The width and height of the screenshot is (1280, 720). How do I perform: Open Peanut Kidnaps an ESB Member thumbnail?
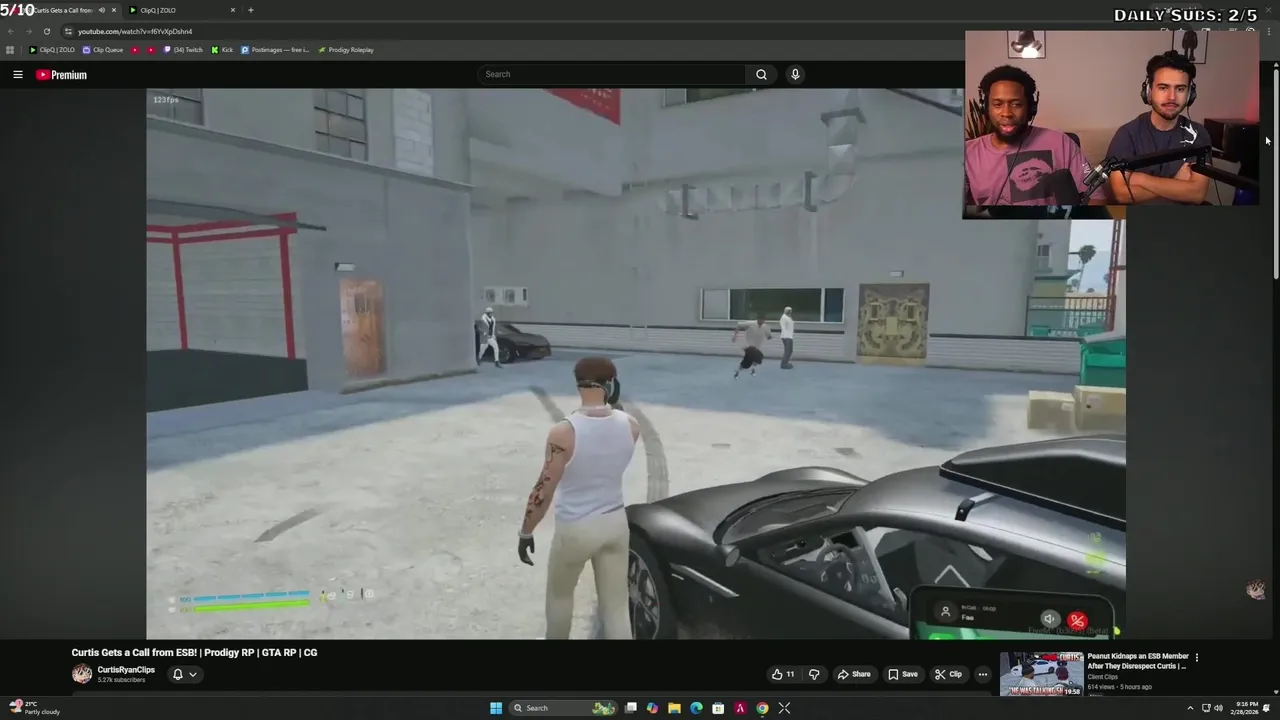click(1041, 673)
